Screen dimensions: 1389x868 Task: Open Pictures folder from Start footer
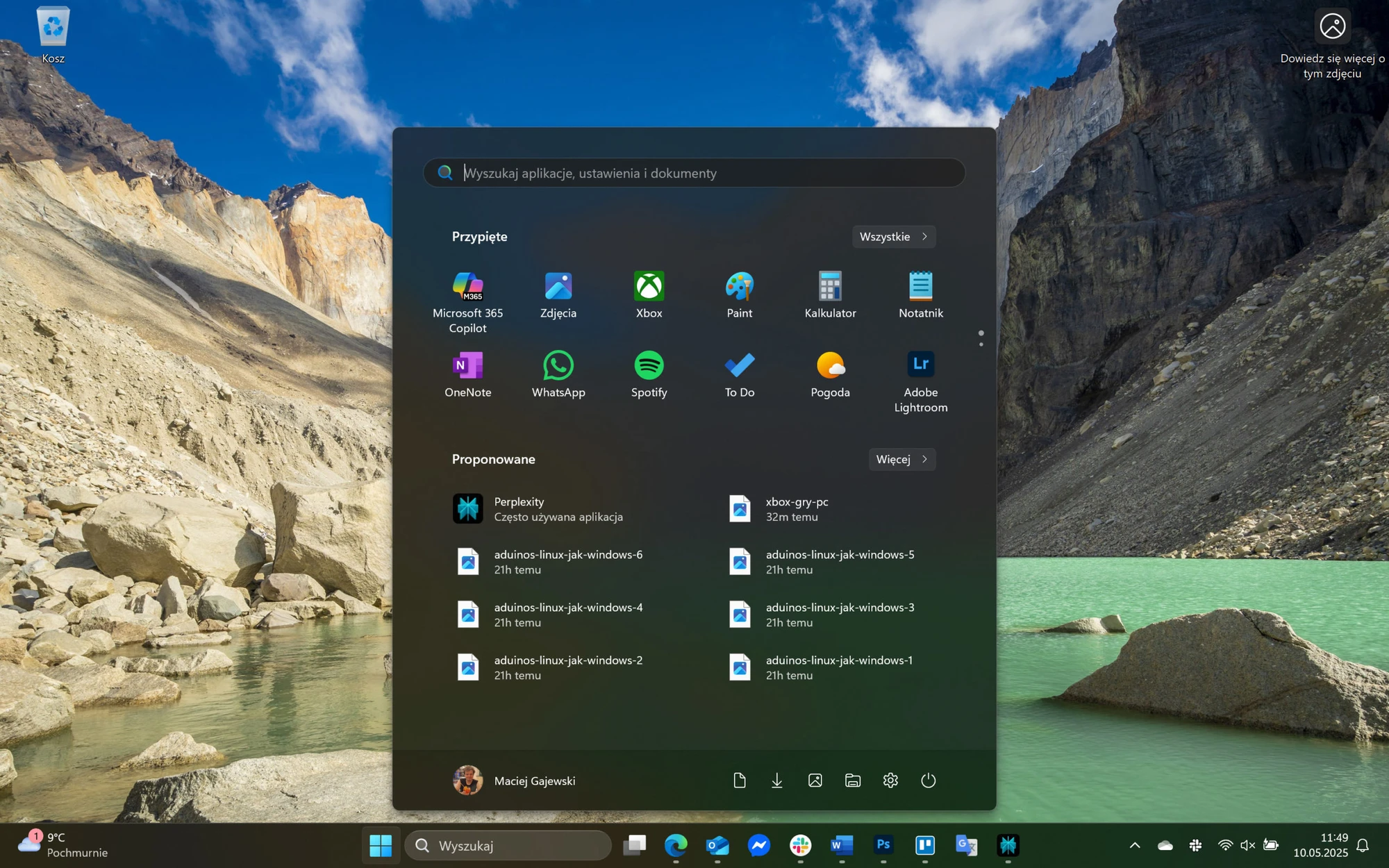[x=815, y=781]
